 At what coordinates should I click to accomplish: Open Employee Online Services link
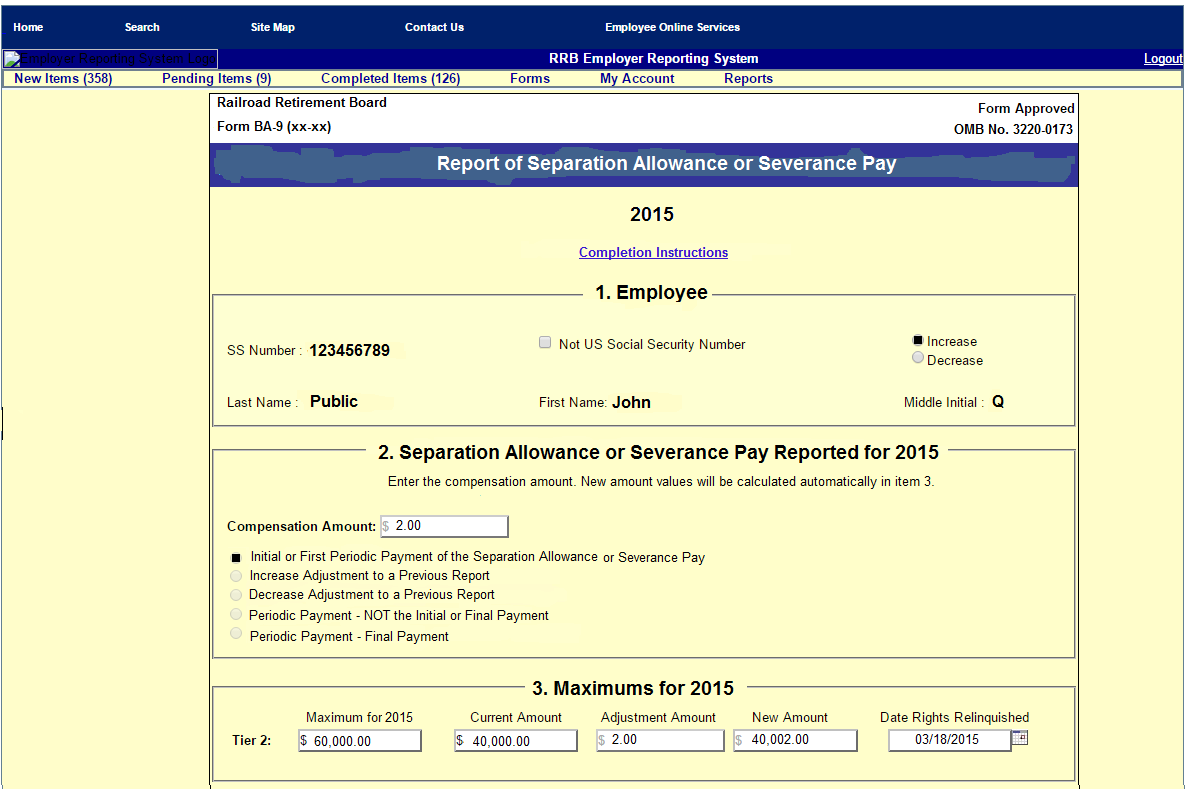point(672,27)
